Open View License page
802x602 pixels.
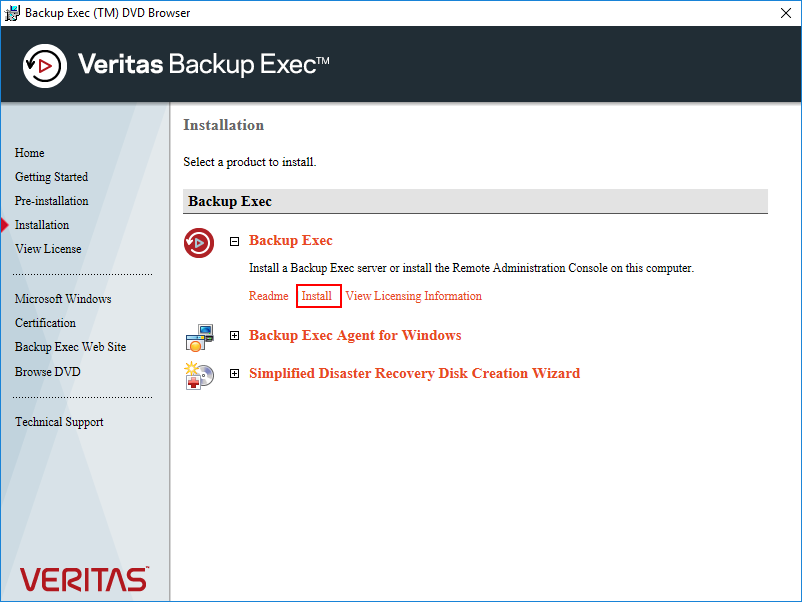48,249
